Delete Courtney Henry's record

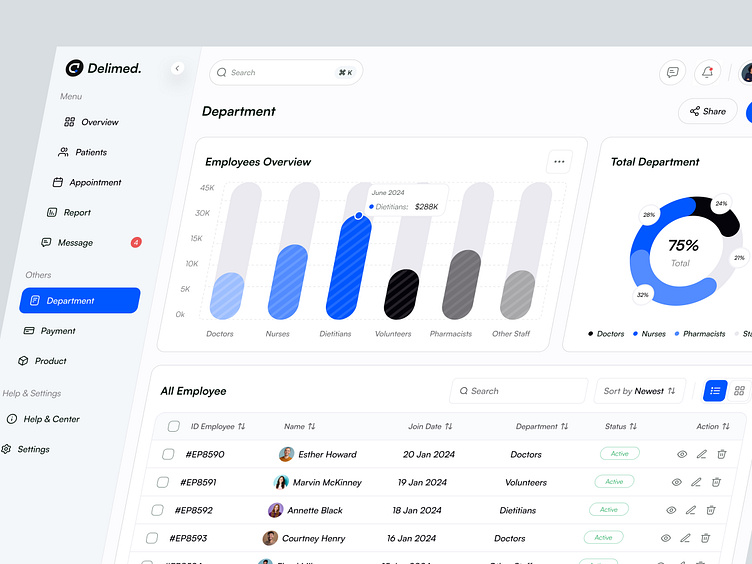point(705,538)
